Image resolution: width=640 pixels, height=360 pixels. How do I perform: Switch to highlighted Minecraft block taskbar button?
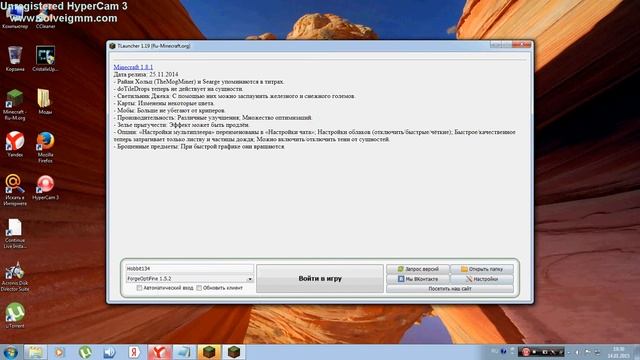(x=209, y=352)
